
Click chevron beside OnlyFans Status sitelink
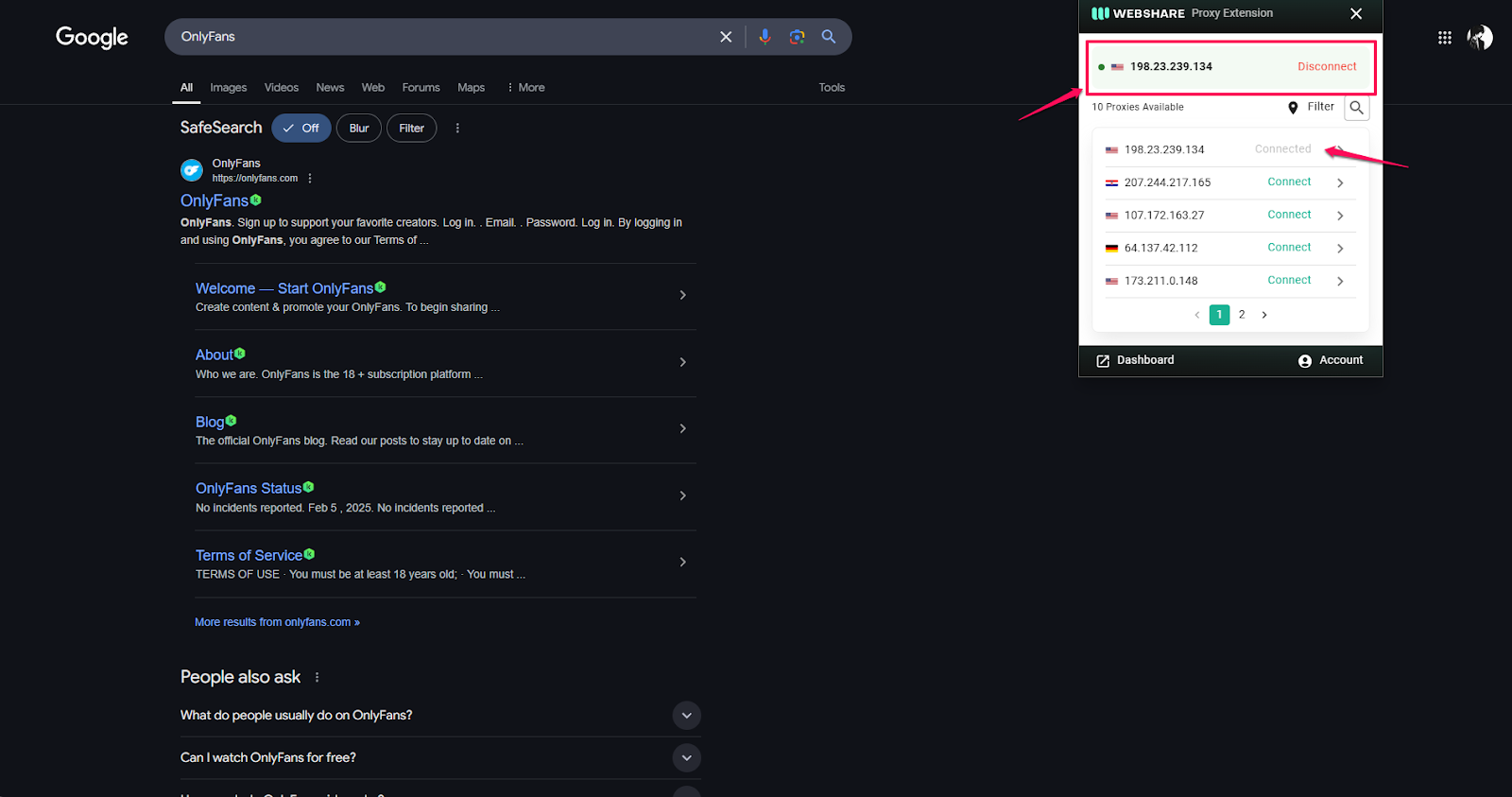[682, 495]
